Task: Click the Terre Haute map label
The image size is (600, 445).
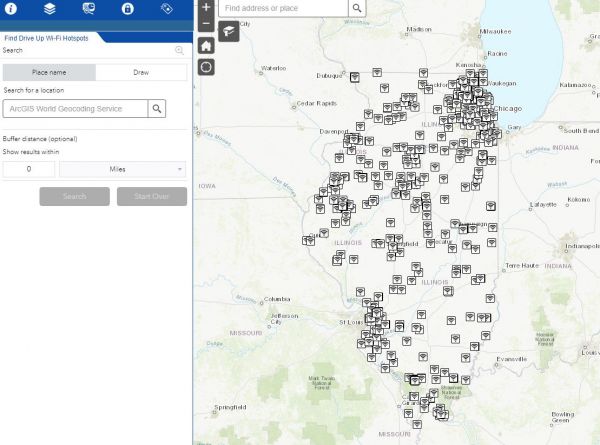Action: (x=522, y=266)
